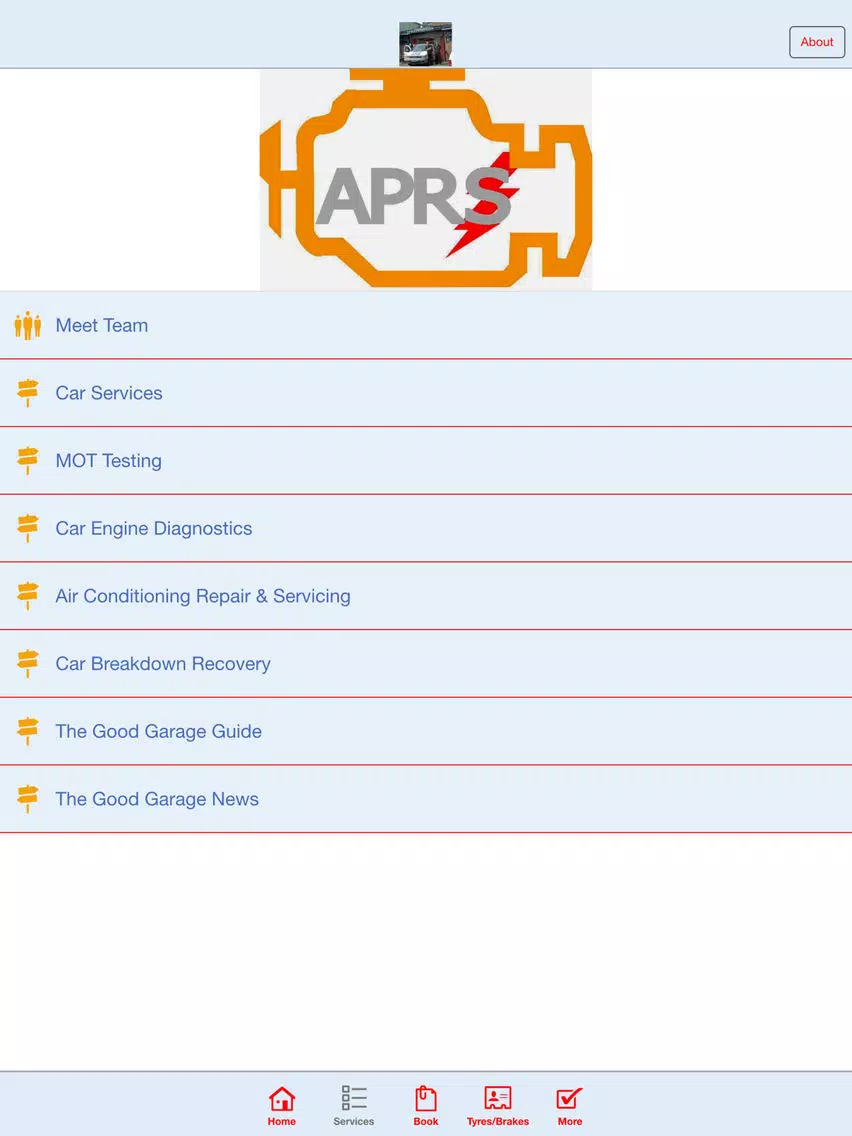Open The Good Garage News
The image size is (852, 1136).
[x=426, y=799]
